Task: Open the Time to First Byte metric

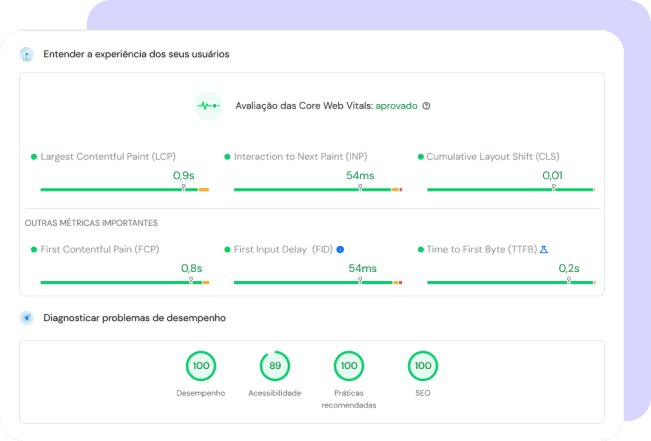Action: click(x=480, y=249)
